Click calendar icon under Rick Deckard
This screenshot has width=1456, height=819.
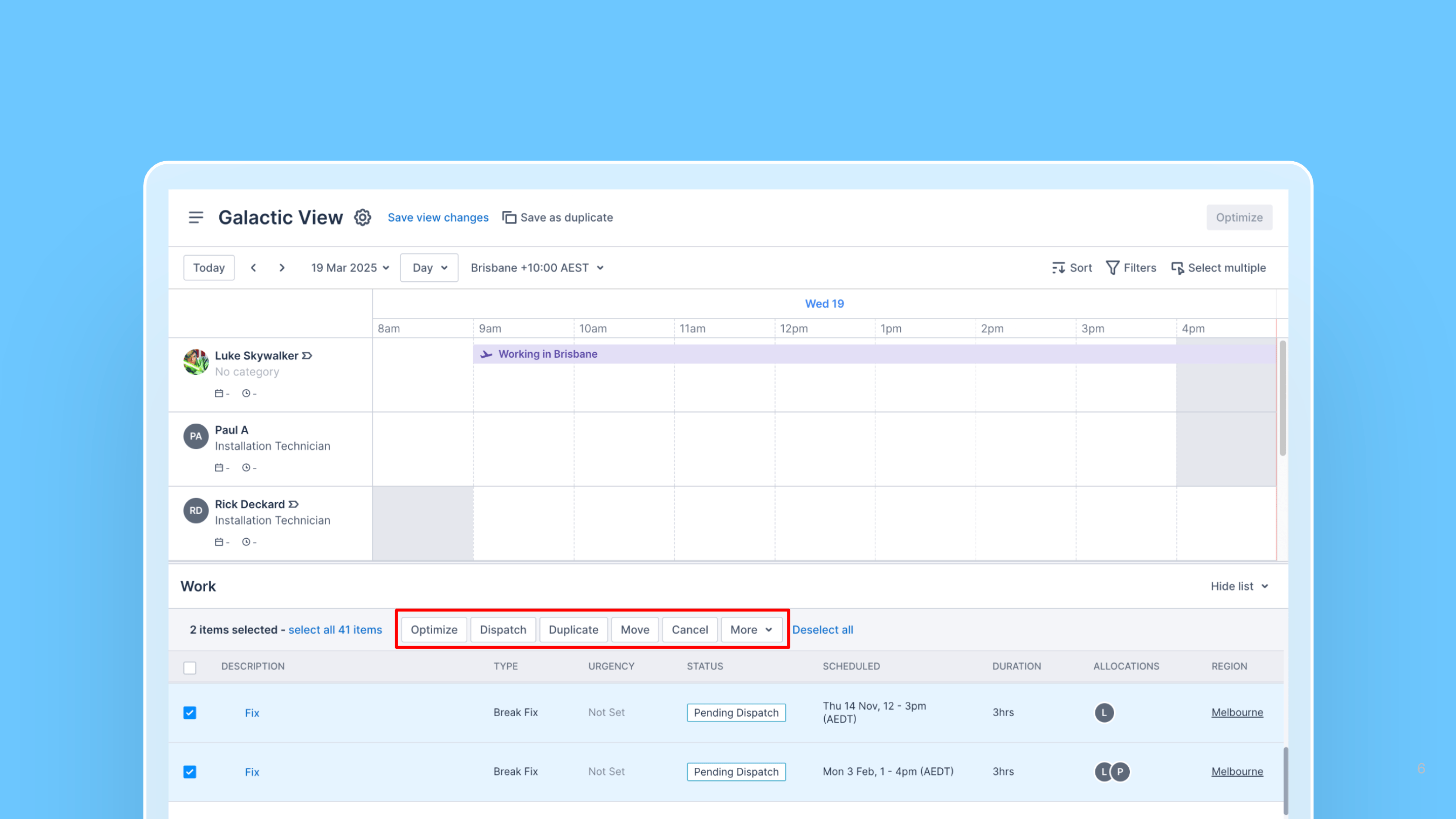pyautogui.click(x=219, y=542)
